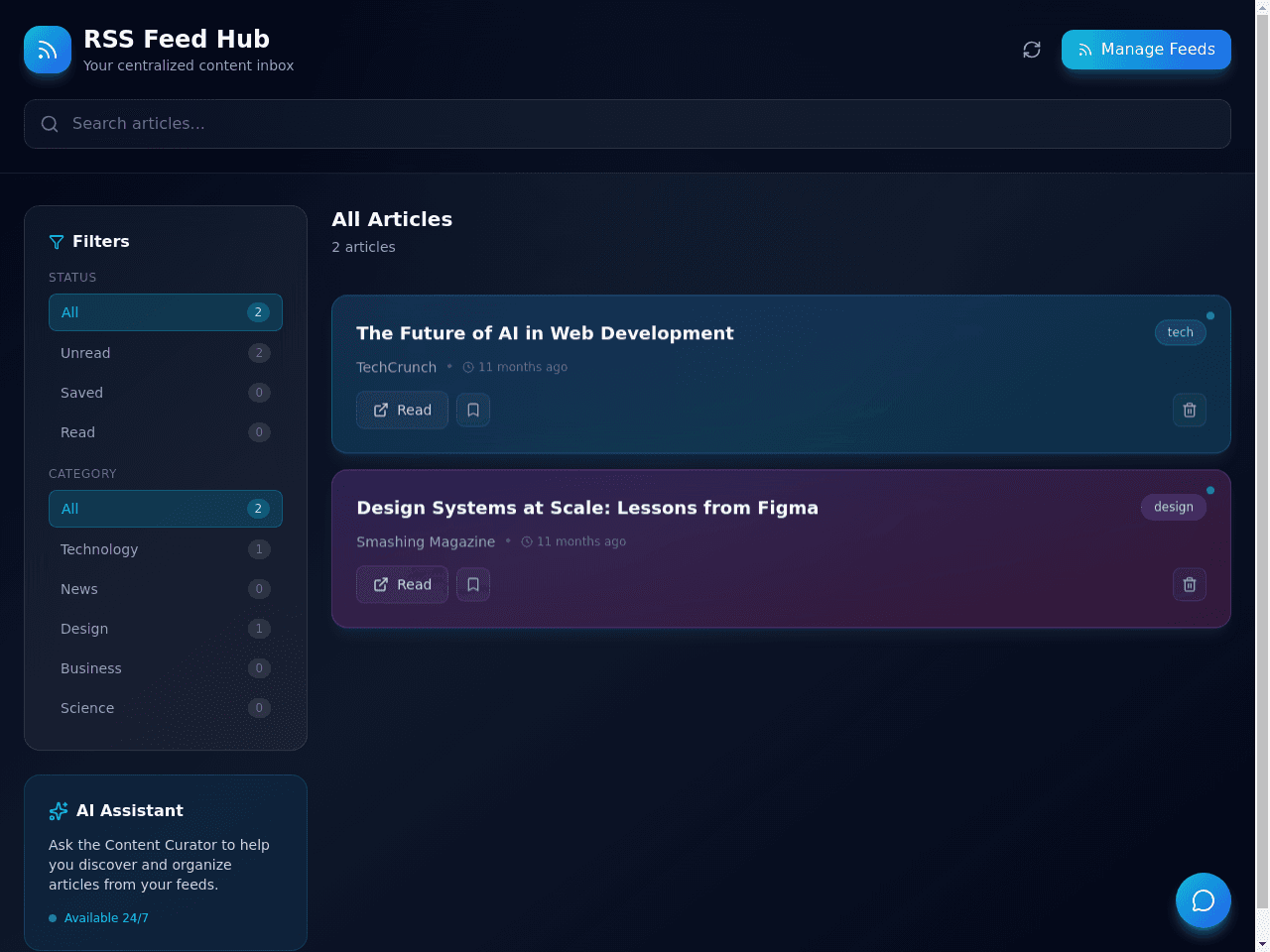Screen dimensions: 1270x952
Task: Click the AI Assistant sparkle icon
Action: 59,811
